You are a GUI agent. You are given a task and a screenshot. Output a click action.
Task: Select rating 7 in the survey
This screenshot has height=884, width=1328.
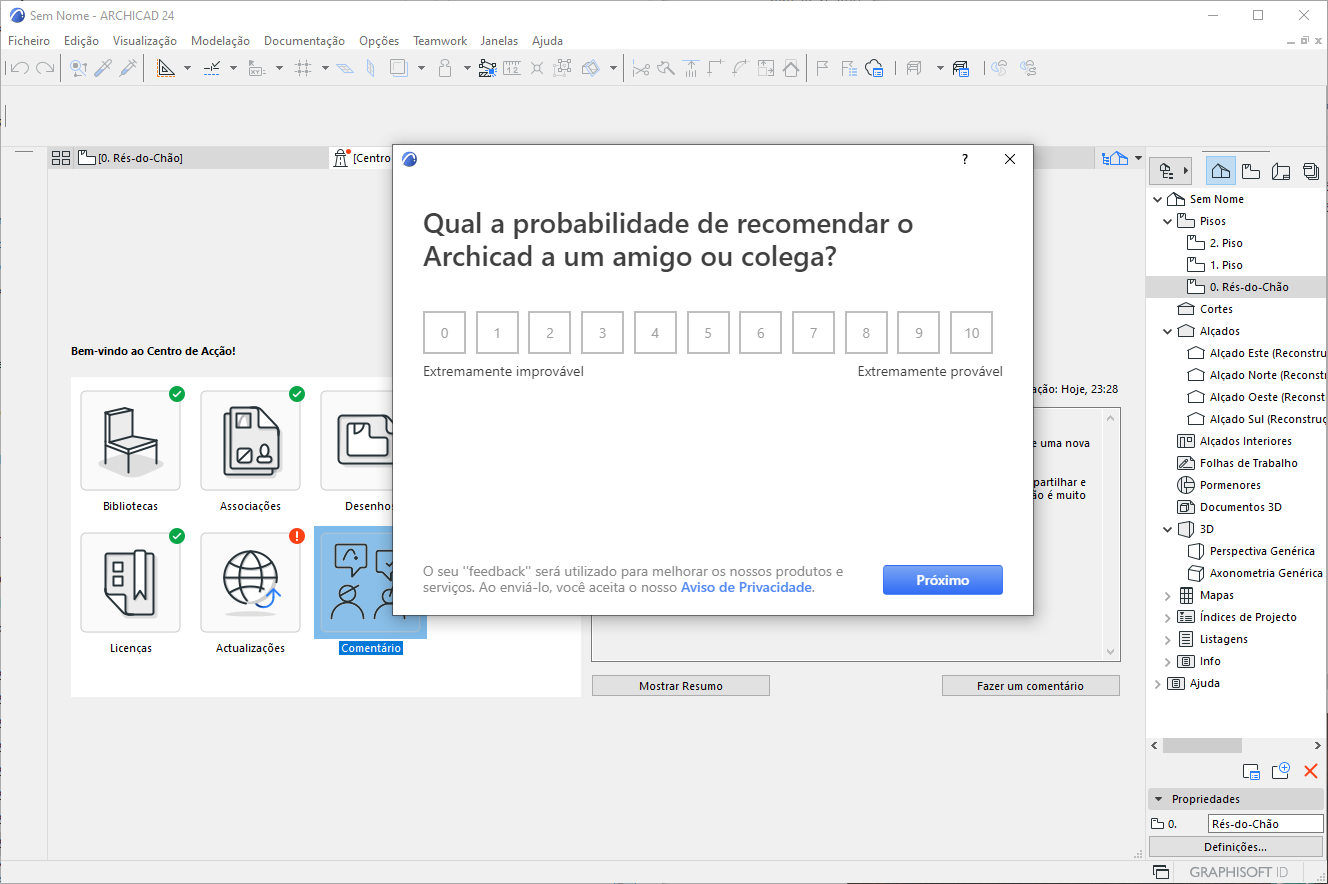pos(814,333)
